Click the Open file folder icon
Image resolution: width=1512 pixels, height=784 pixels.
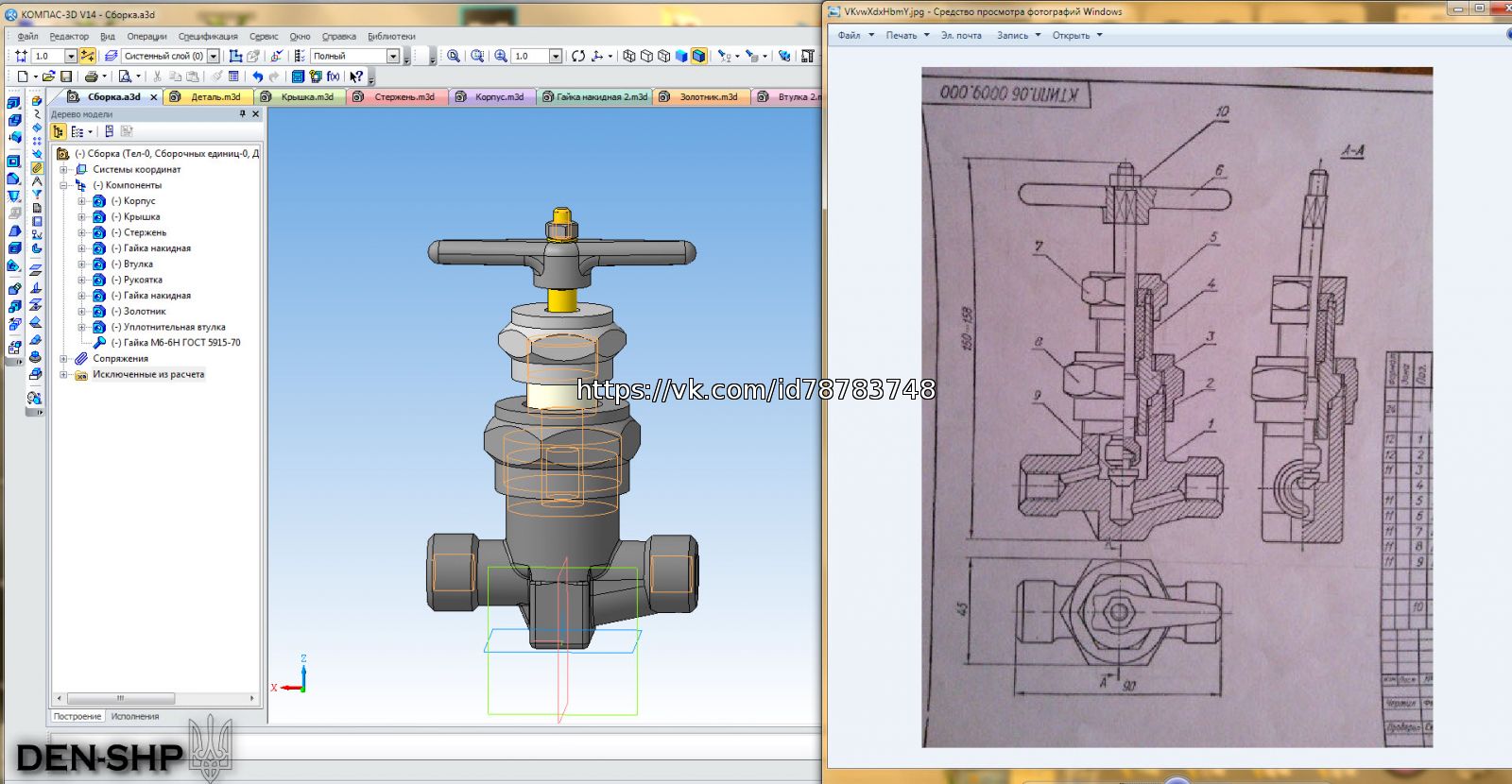48,77
